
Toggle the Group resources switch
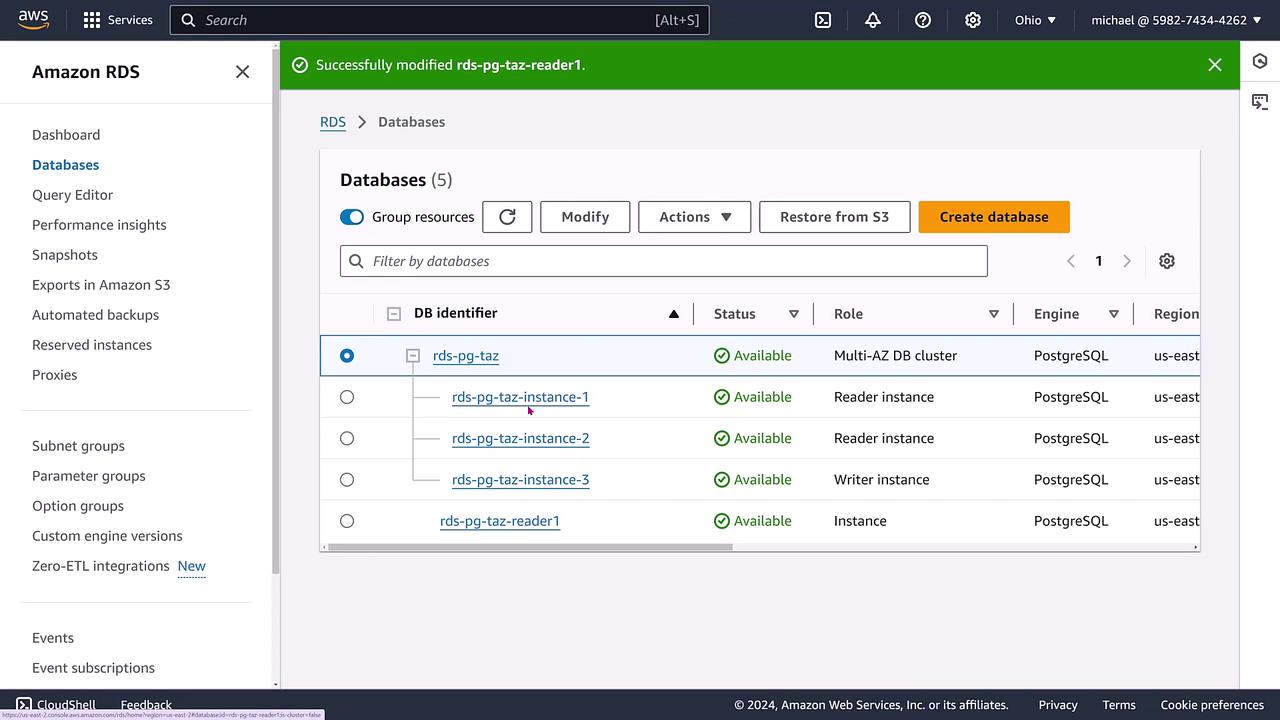pyautogui.click(x=352, y=217)
